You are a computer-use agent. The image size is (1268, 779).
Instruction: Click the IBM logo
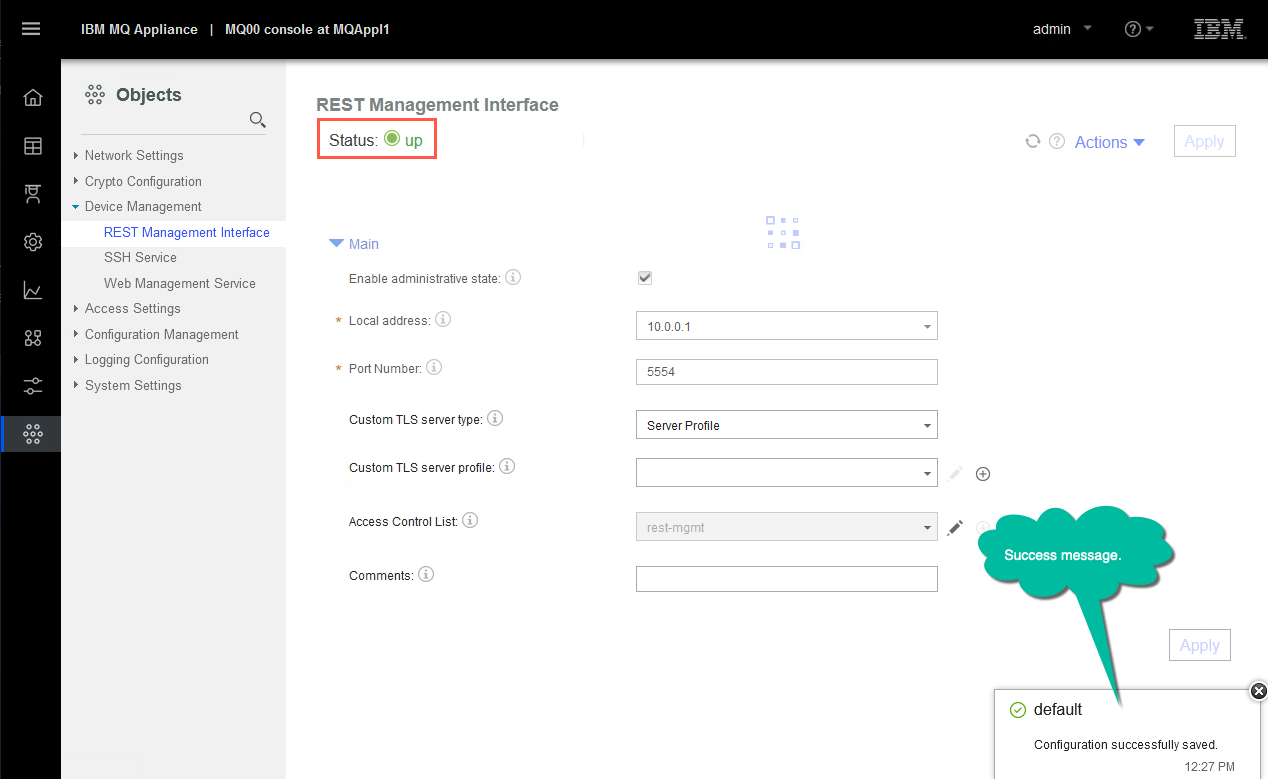point(1220,29)
